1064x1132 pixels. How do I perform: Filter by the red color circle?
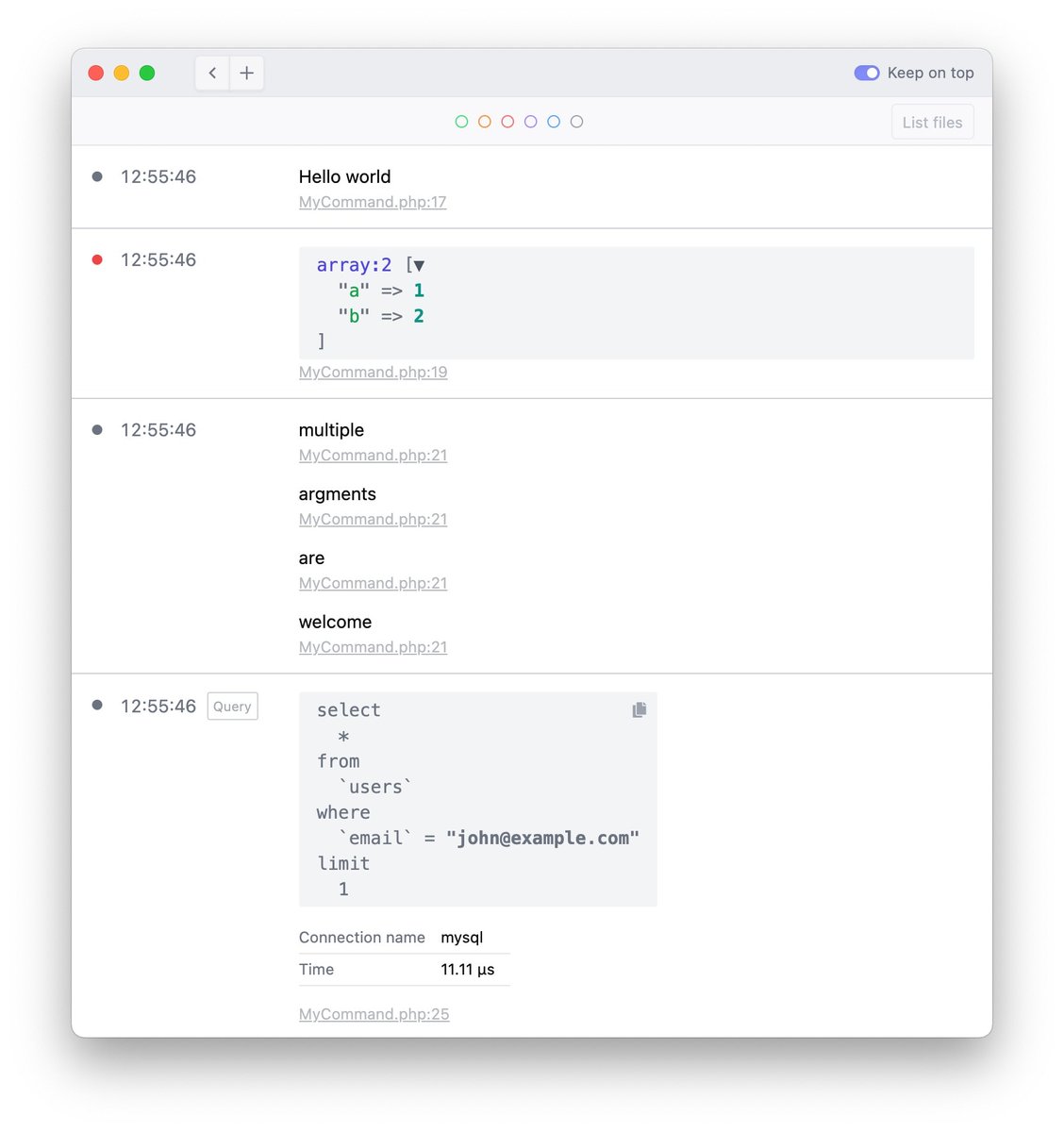click(507, 122)
